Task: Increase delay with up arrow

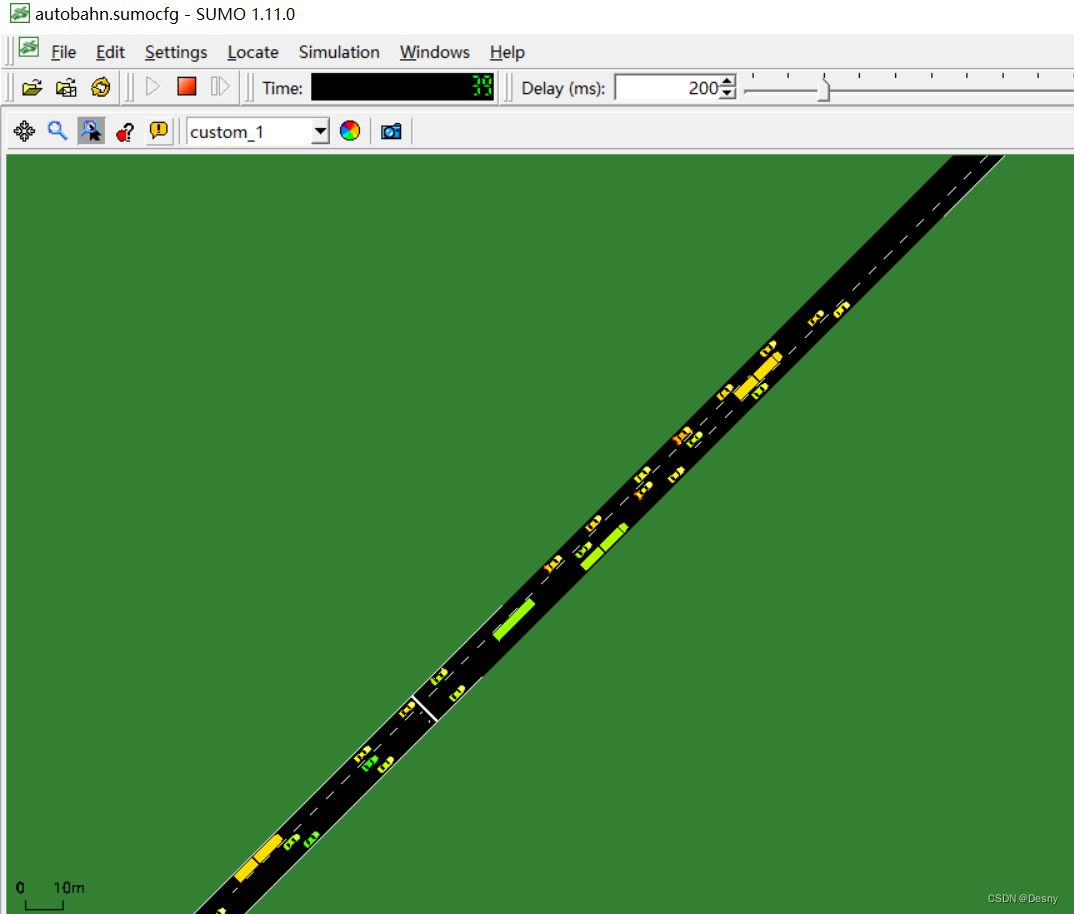Action: click(728, 81)
